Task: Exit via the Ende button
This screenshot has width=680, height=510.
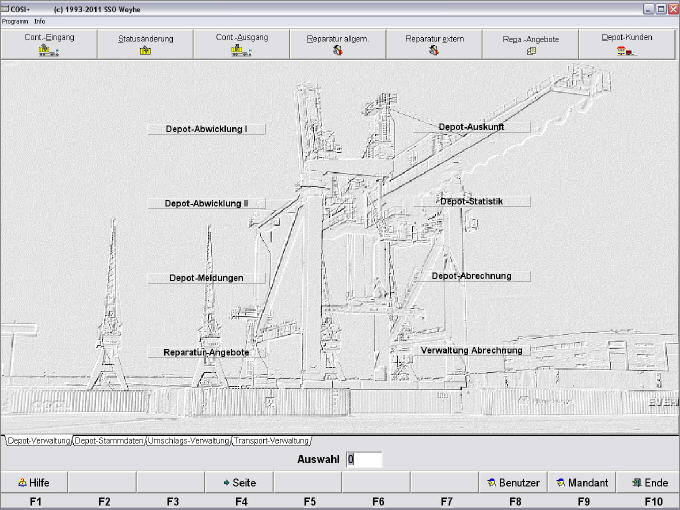Action: pyautogui.click(x=649, y=482)
